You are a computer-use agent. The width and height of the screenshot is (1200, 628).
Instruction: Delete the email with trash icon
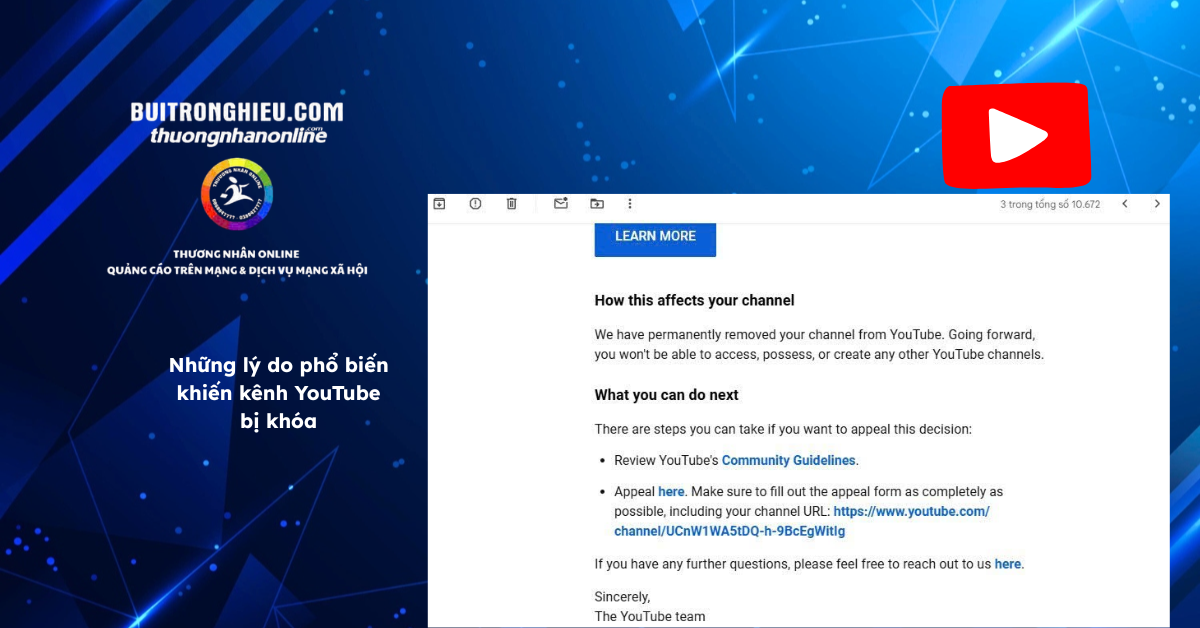511,204
